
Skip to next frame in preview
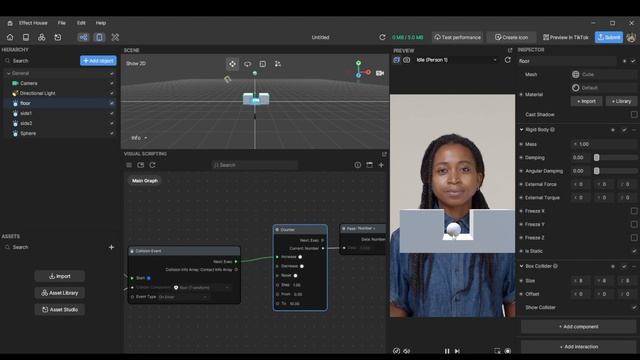(x=457, y=351)
